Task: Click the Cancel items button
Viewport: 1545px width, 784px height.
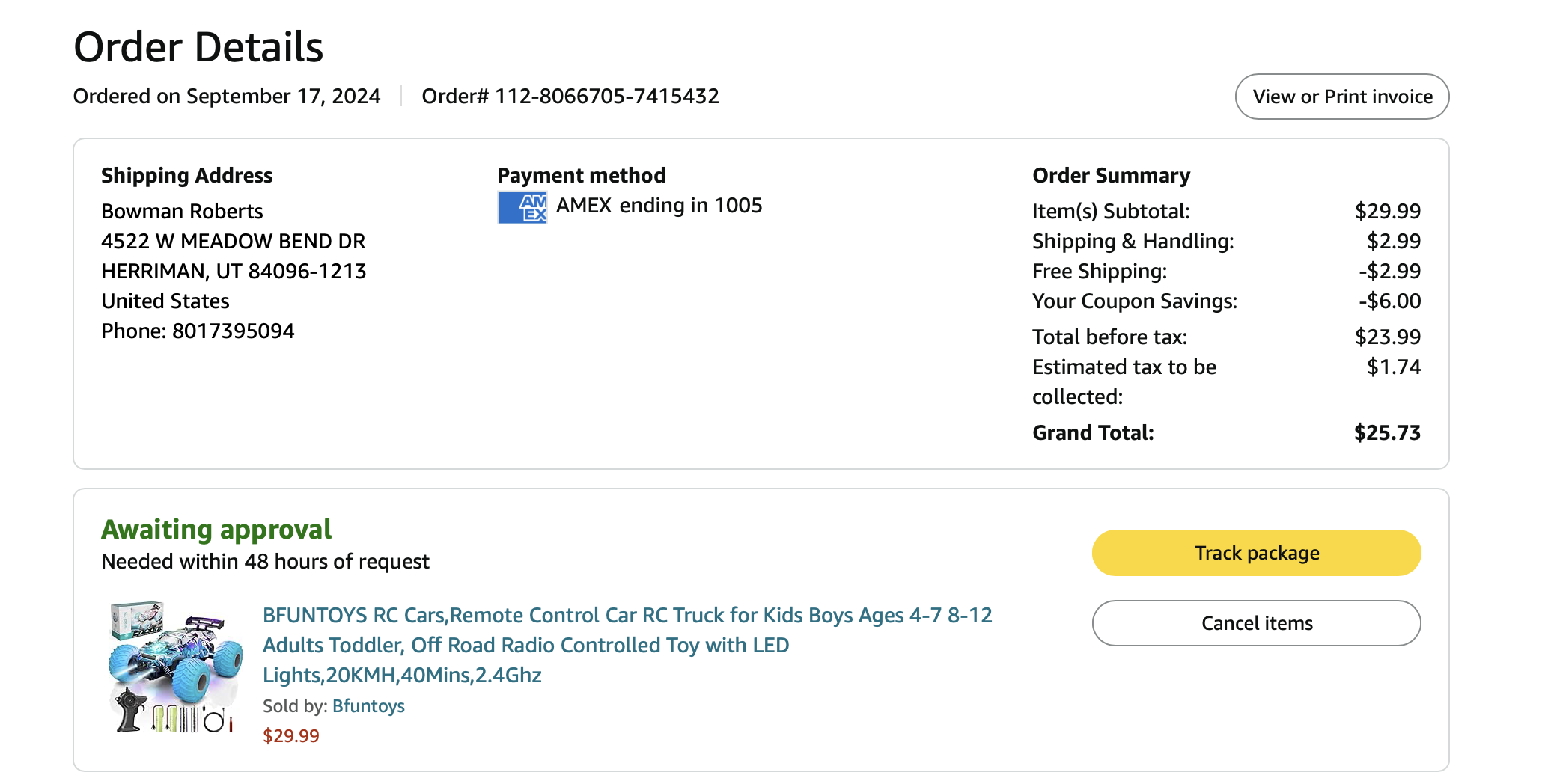Action: [1256, 623]
